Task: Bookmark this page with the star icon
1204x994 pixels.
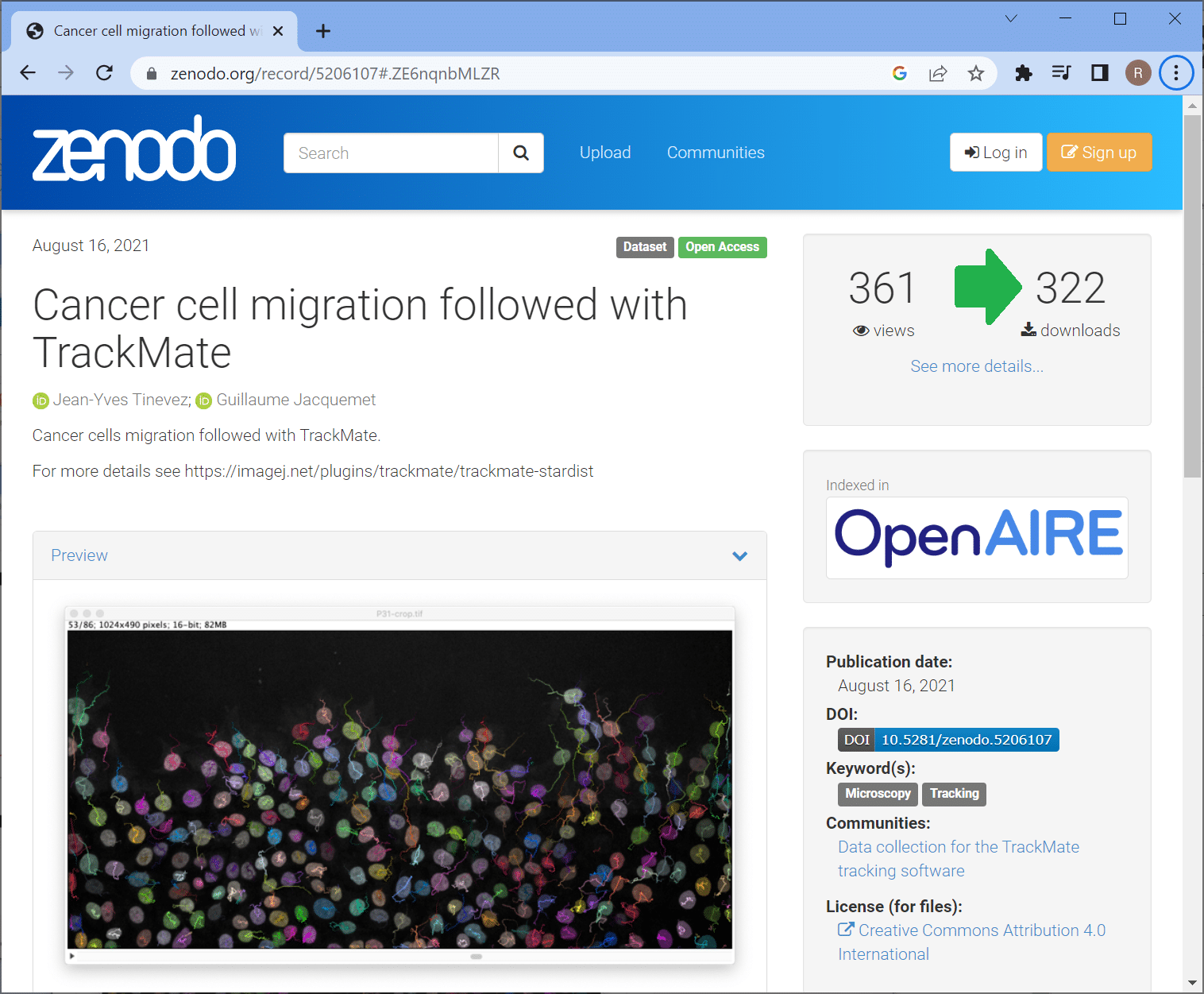Action: [x=976, y=74]
